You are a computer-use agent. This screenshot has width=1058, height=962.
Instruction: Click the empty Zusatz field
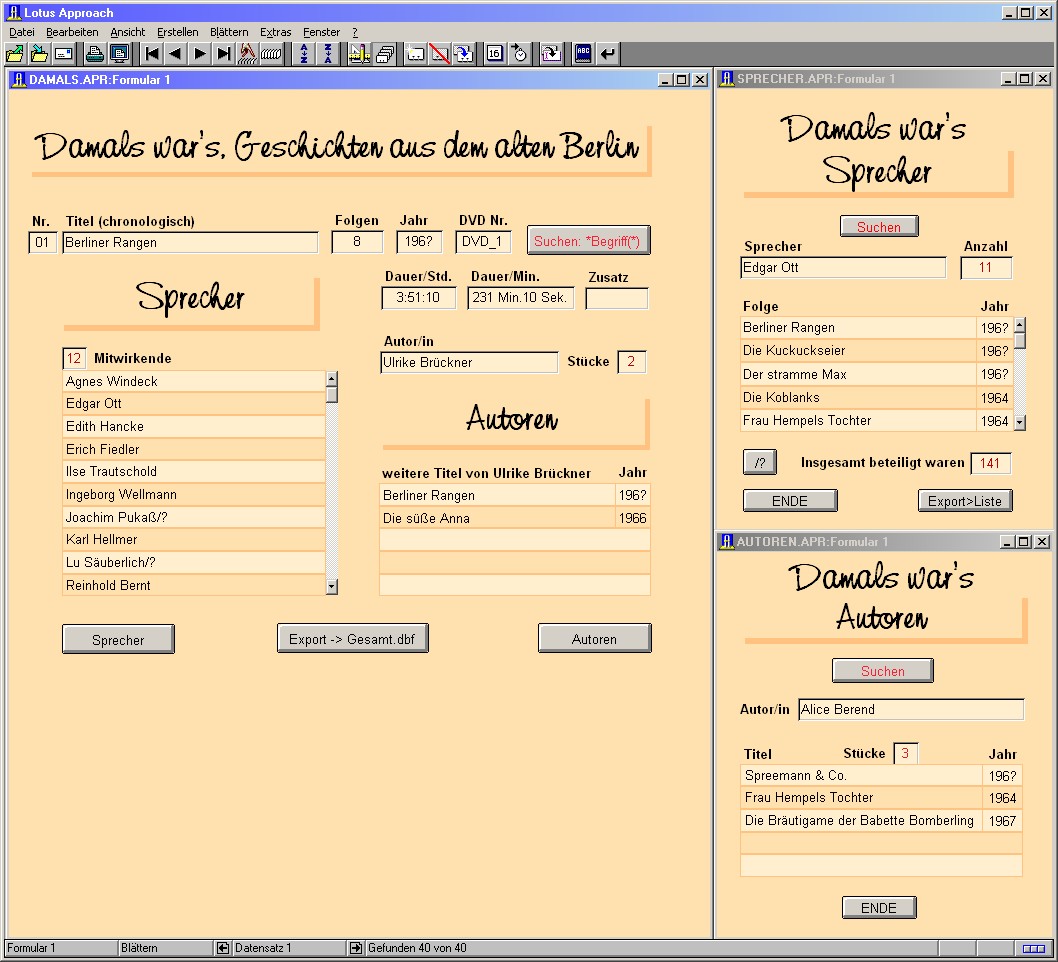pyautogui.click(x=617, y=298)
